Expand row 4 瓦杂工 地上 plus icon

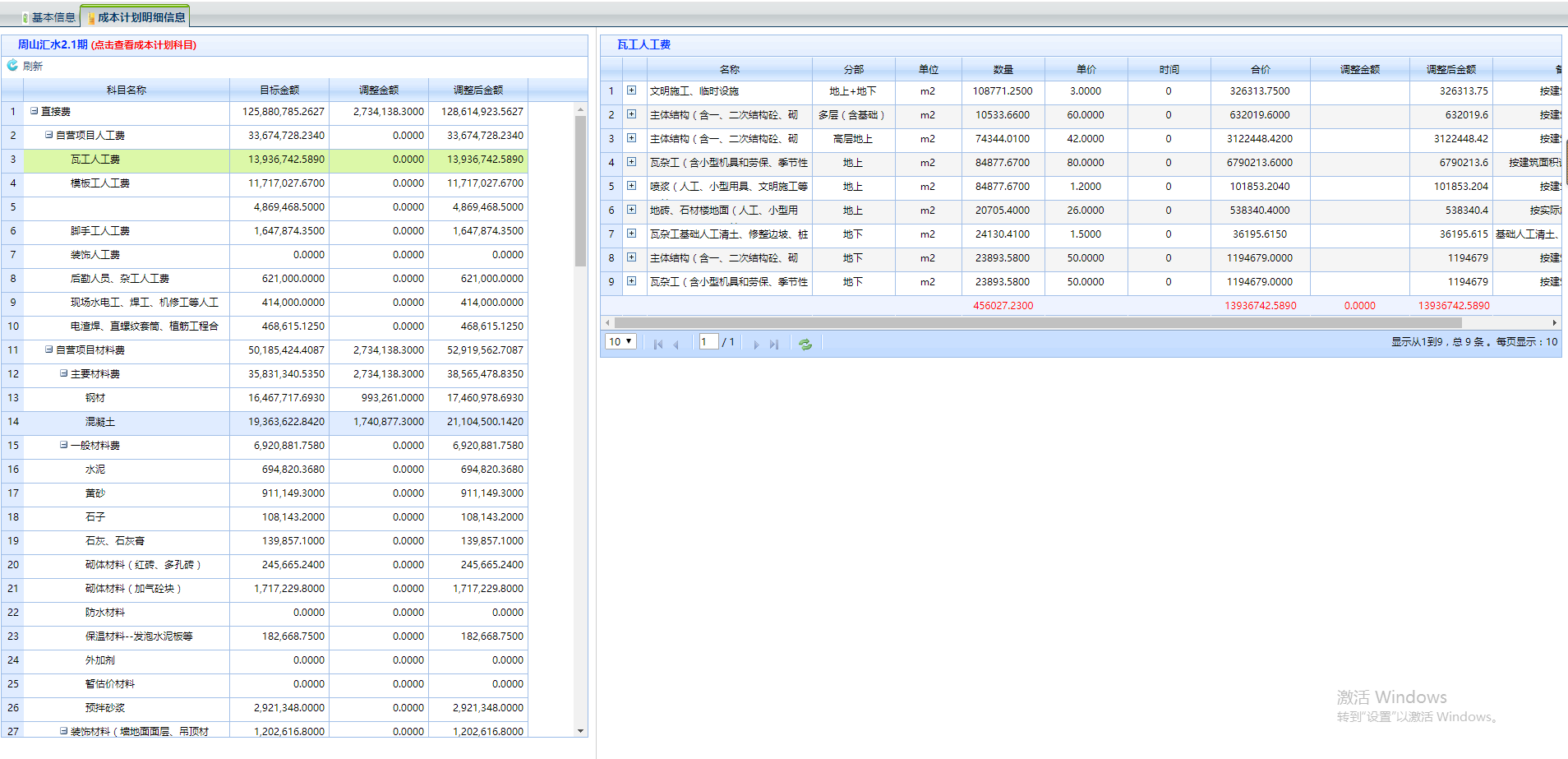[631, 162]
